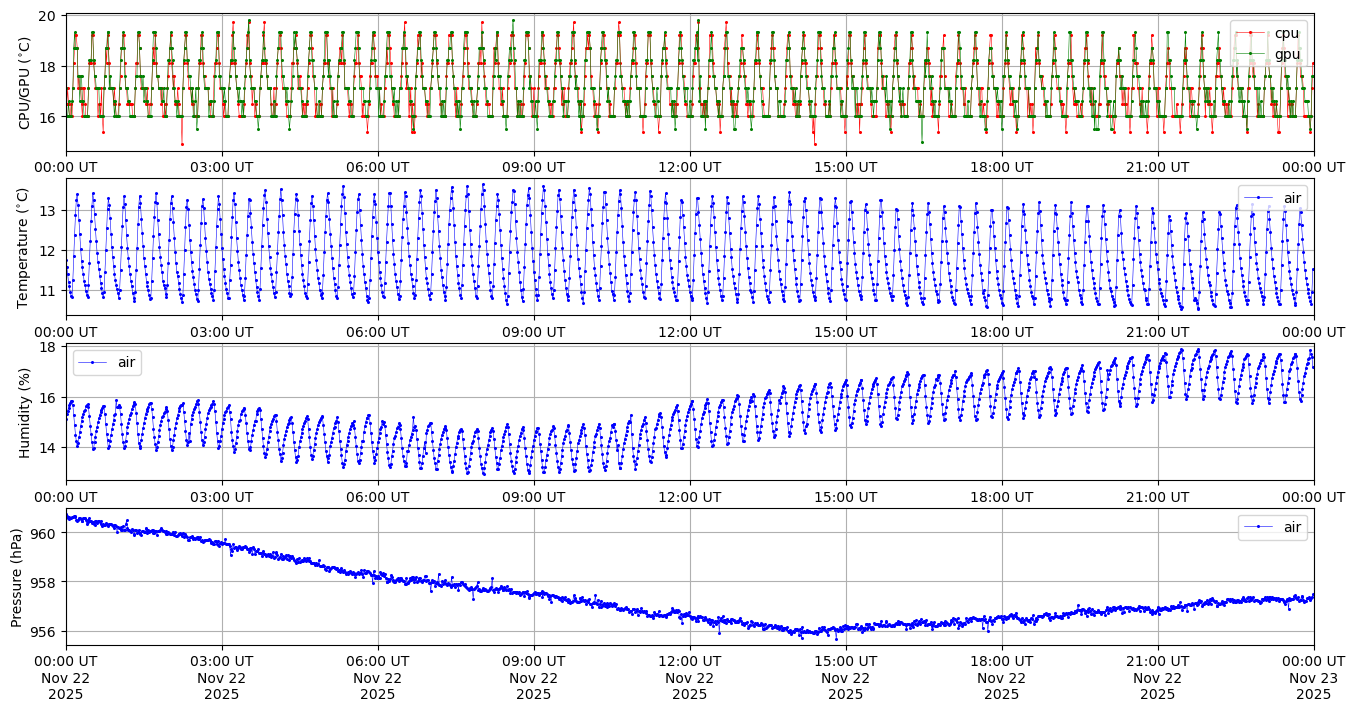Click 09:00 UT tick under the Temperature plot
The width and height of the screenshot is (1355, 711).
click(533, 332)
